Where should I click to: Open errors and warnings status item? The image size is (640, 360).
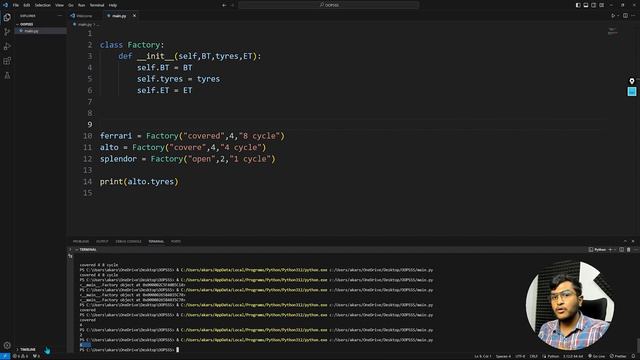[20, 356]
